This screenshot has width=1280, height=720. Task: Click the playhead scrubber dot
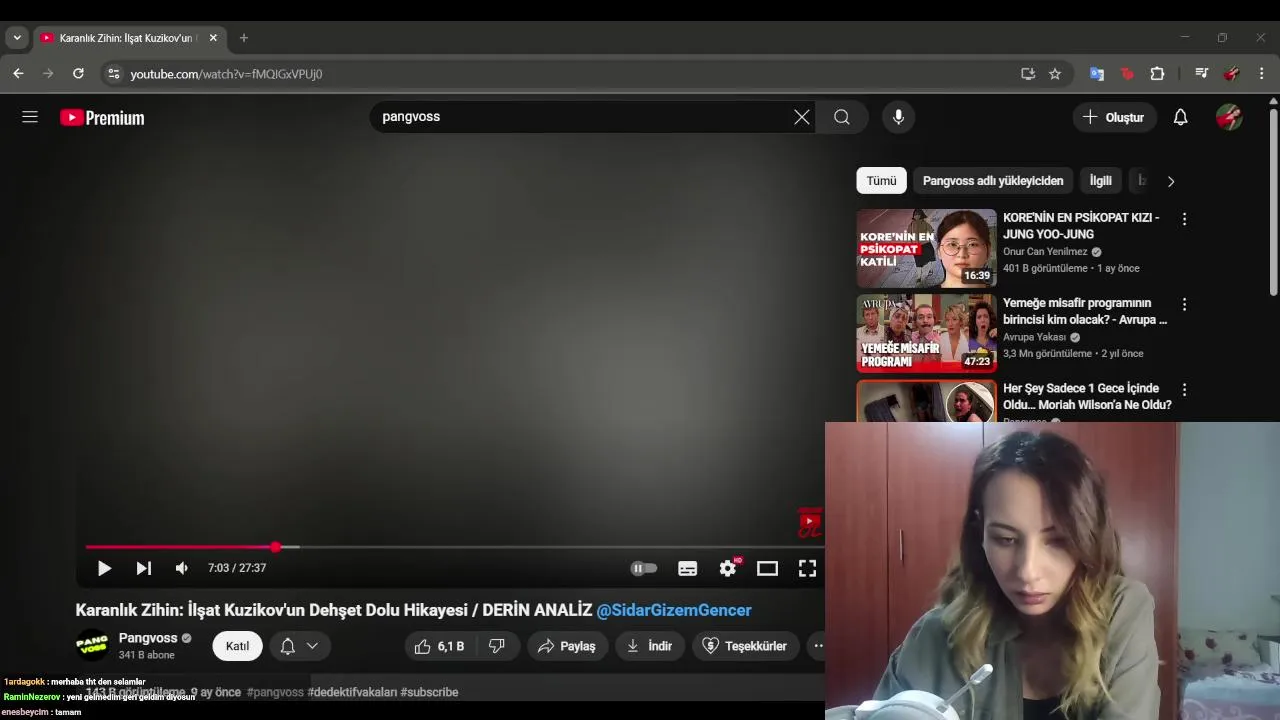275,547
